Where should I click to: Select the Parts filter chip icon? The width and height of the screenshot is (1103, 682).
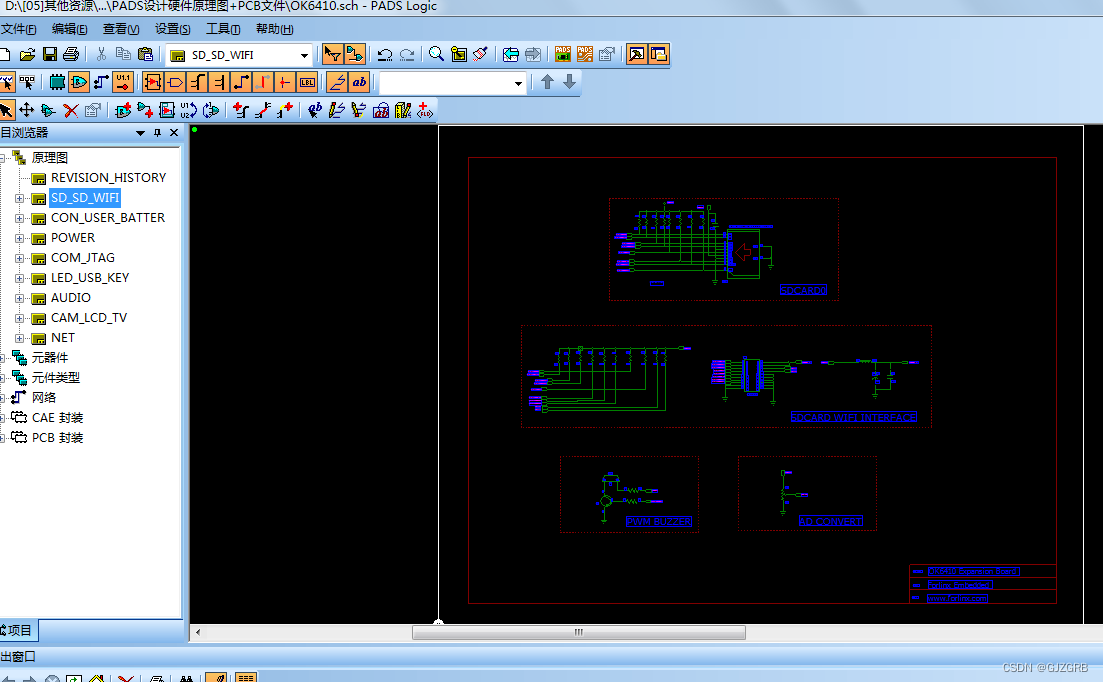57,82
